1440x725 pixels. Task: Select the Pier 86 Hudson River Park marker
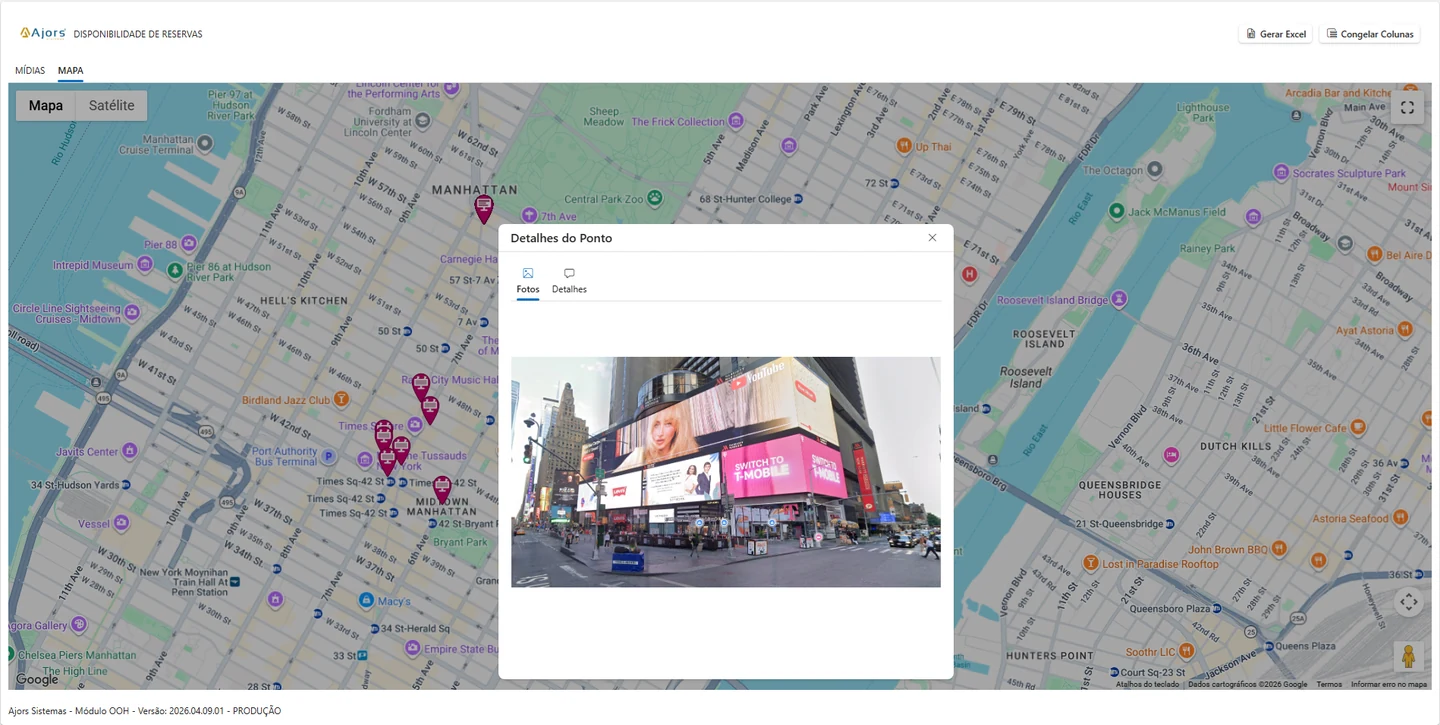point(175,270)
